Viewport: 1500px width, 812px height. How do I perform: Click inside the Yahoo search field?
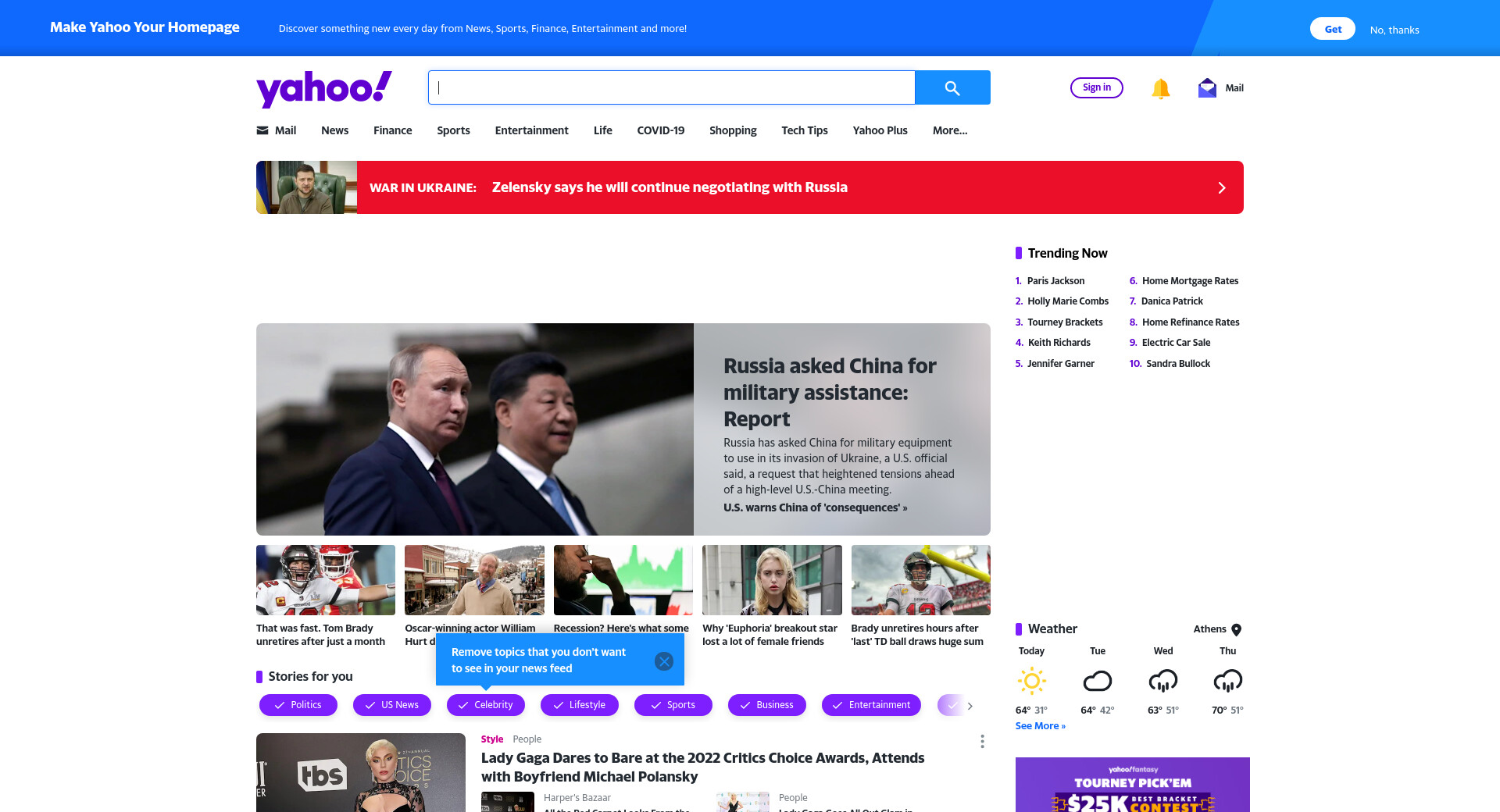pos(672,87)
